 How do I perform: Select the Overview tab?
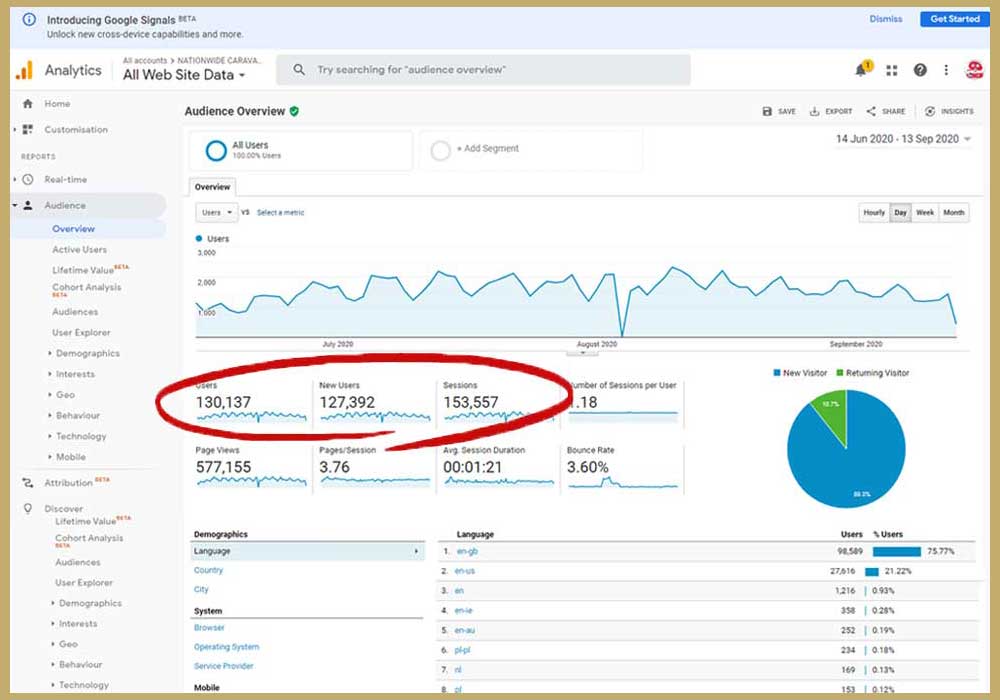point(212,187)
